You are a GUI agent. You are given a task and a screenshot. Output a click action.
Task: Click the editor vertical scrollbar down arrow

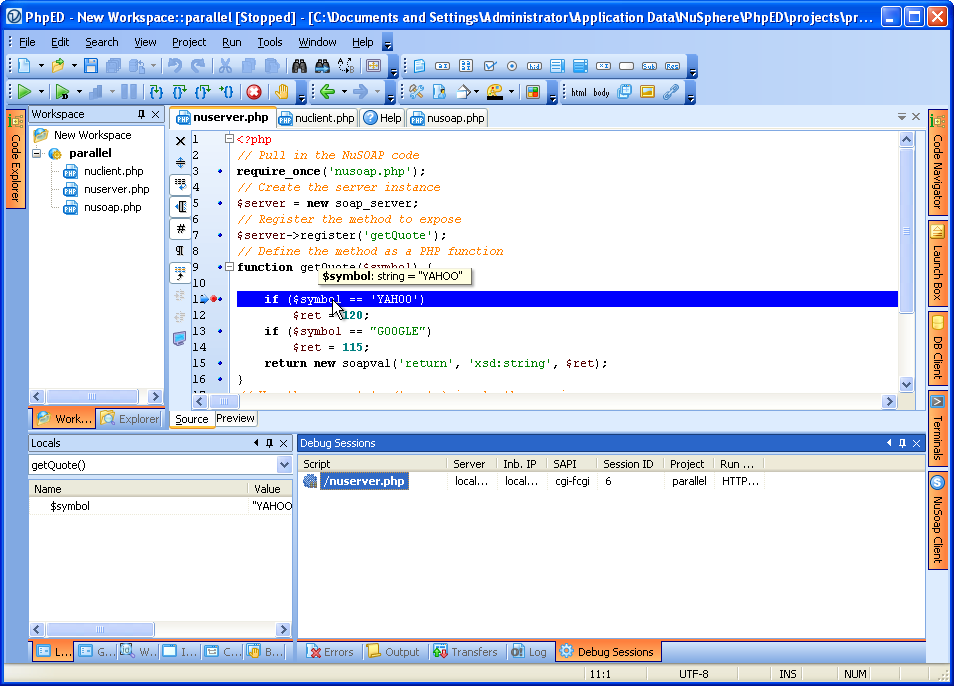[906, 384]
